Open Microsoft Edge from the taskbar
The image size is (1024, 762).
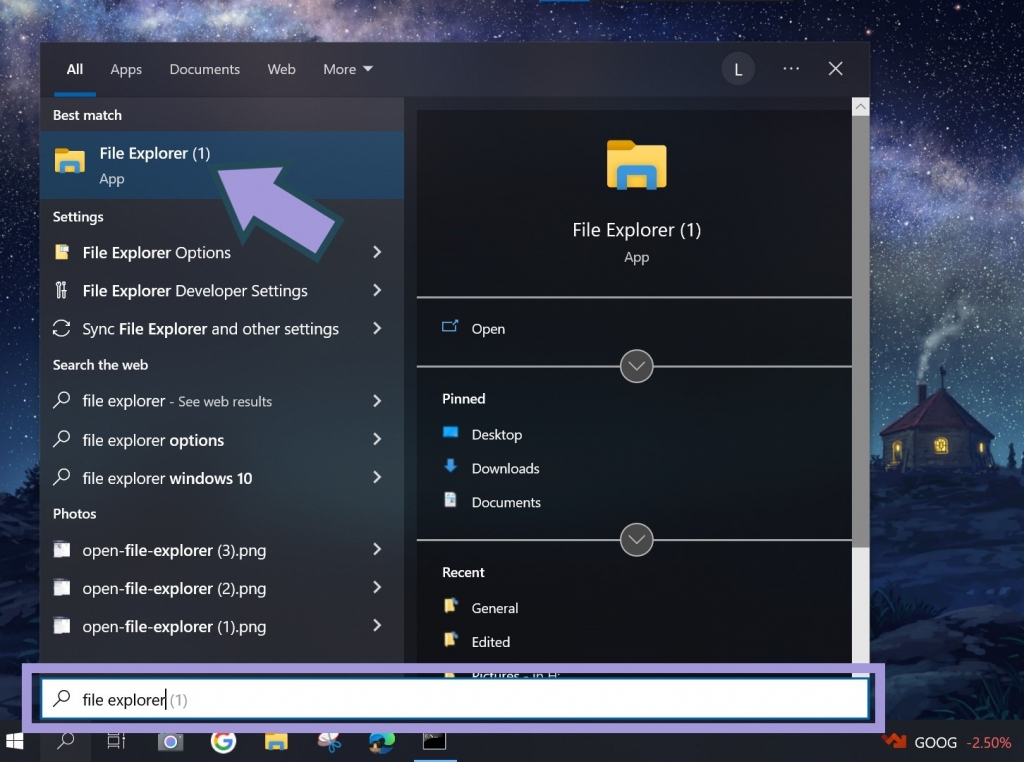tap(381, 742)
